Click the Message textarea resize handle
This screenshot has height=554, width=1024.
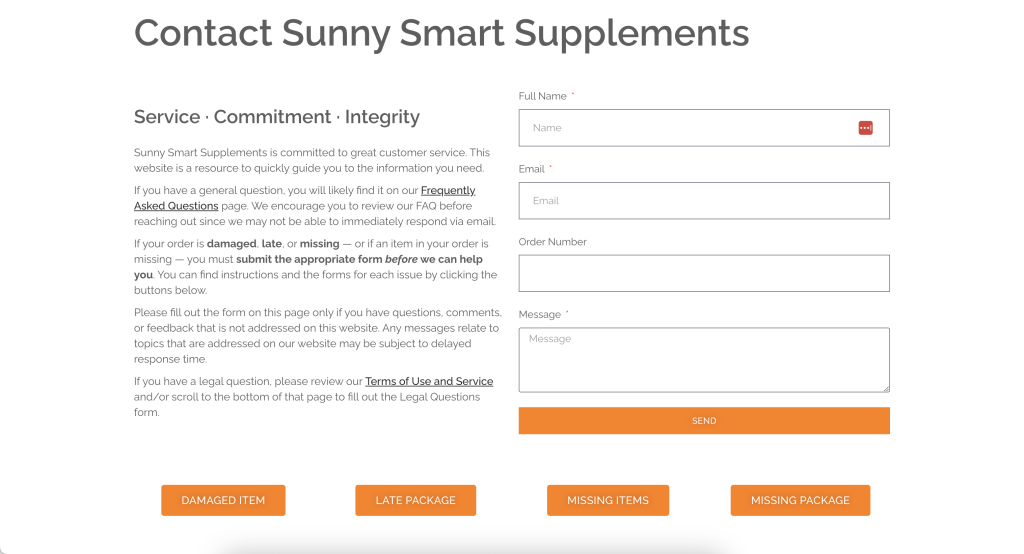click(886, 389)
